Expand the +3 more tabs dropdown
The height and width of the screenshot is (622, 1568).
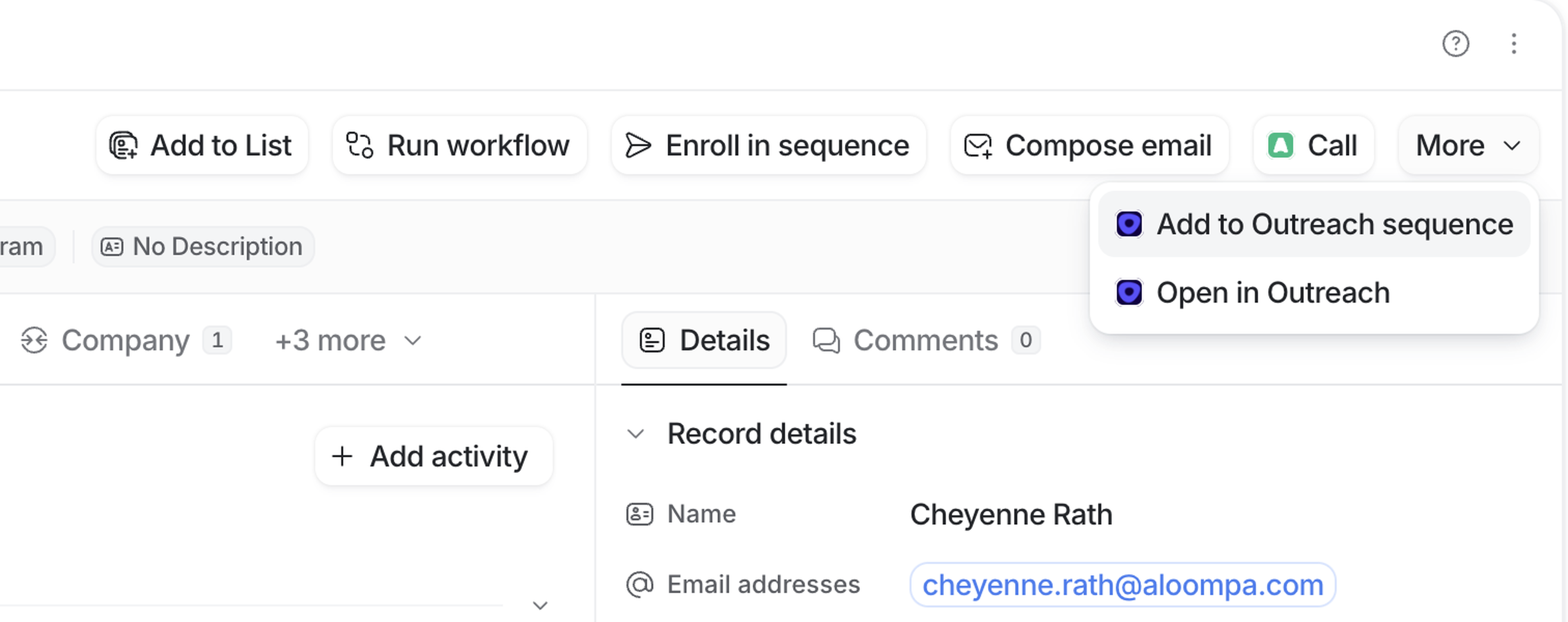click(x=348, y=340)
